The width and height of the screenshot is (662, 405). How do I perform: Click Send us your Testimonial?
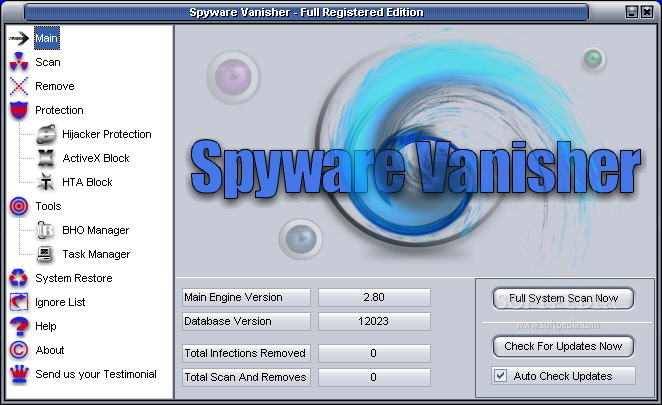(96, 374)
